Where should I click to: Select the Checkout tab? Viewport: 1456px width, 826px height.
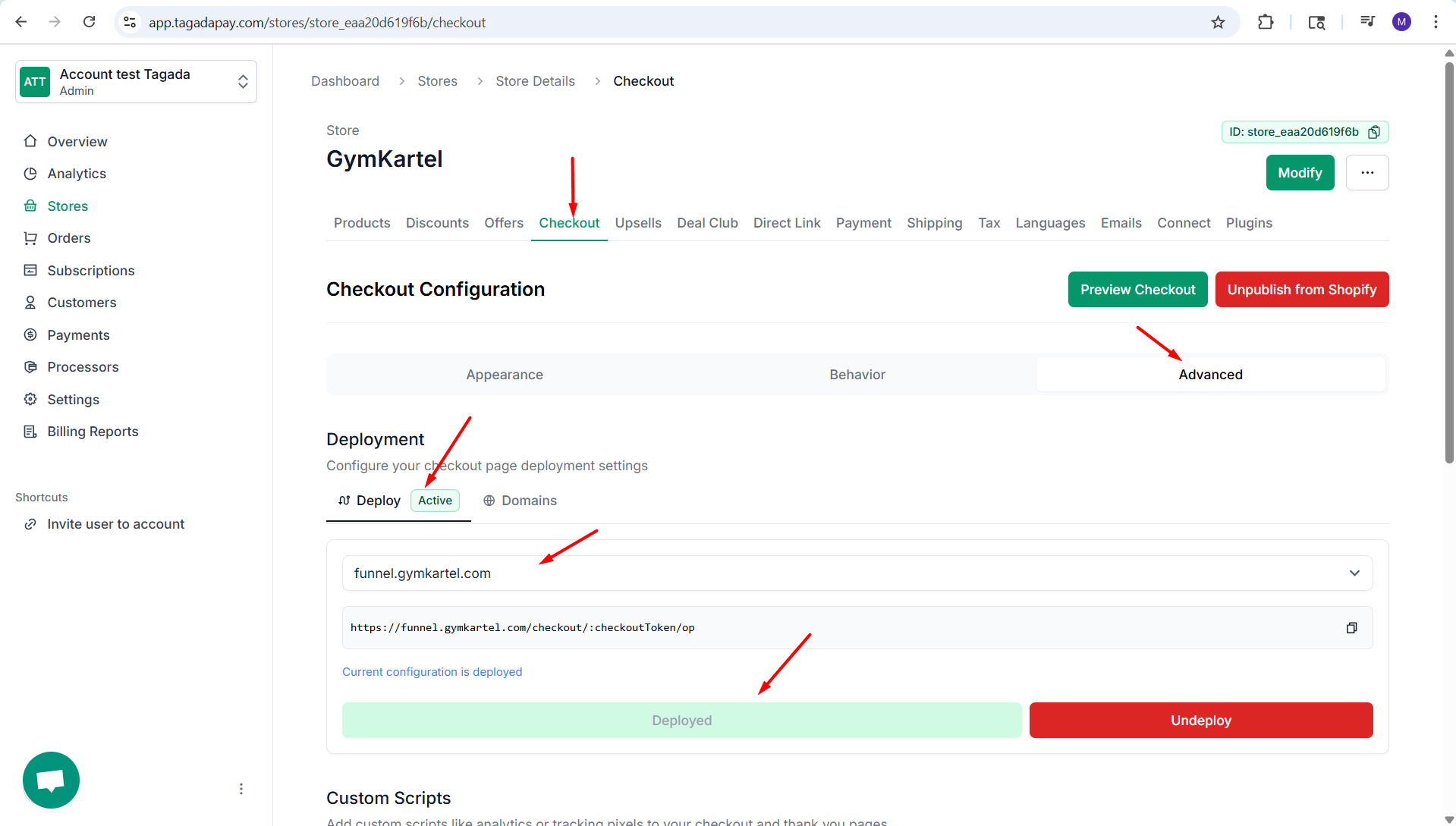click(x=569, y=223)
